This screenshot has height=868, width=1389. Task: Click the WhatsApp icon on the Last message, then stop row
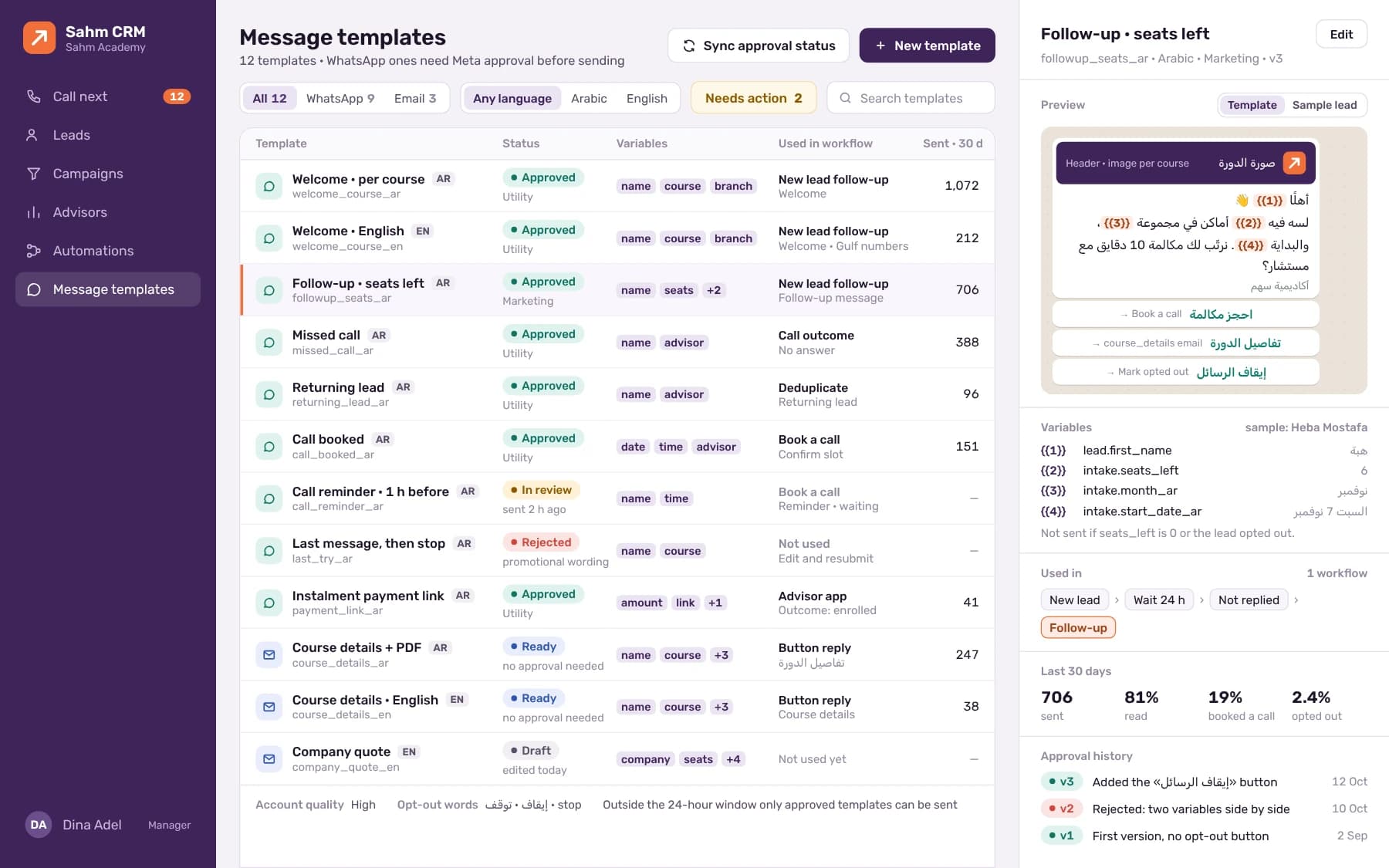(x=269, y=551)
